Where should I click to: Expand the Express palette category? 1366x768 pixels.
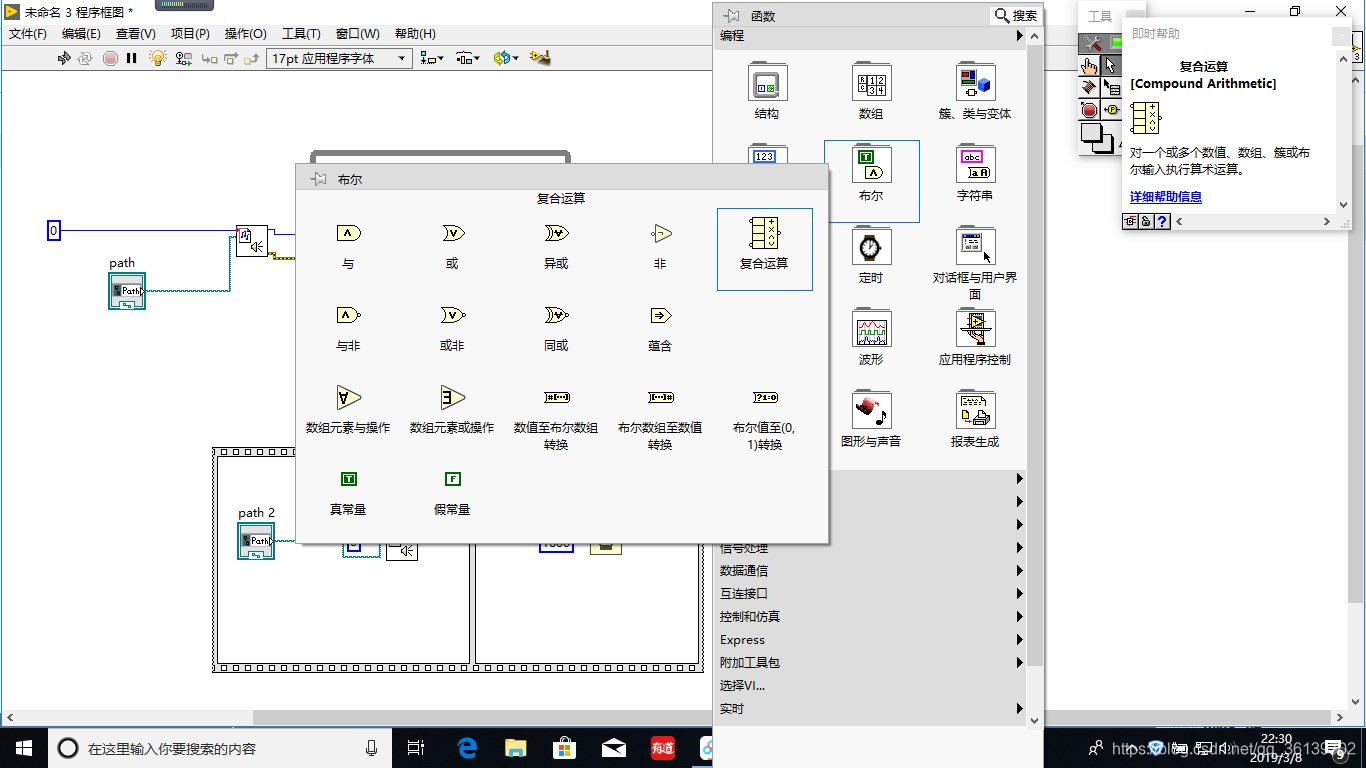[x=872, y=640]
